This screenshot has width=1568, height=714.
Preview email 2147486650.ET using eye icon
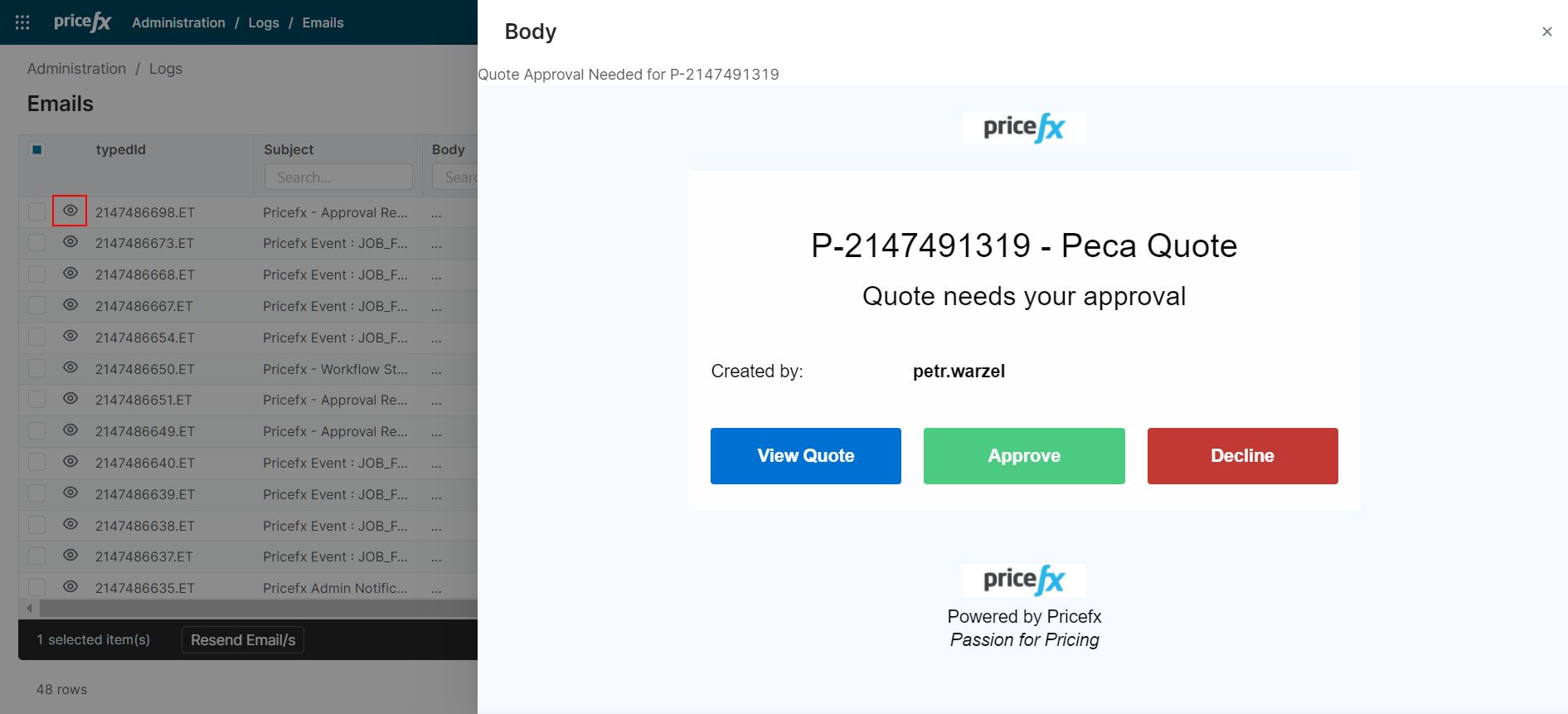pos(70,367)
